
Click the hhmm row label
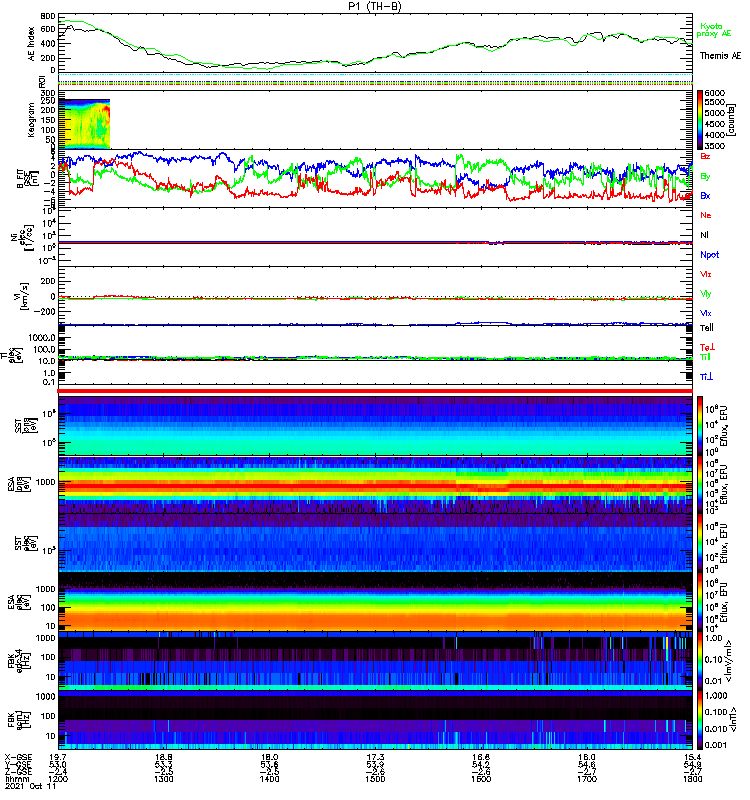[x=17, y=779]
